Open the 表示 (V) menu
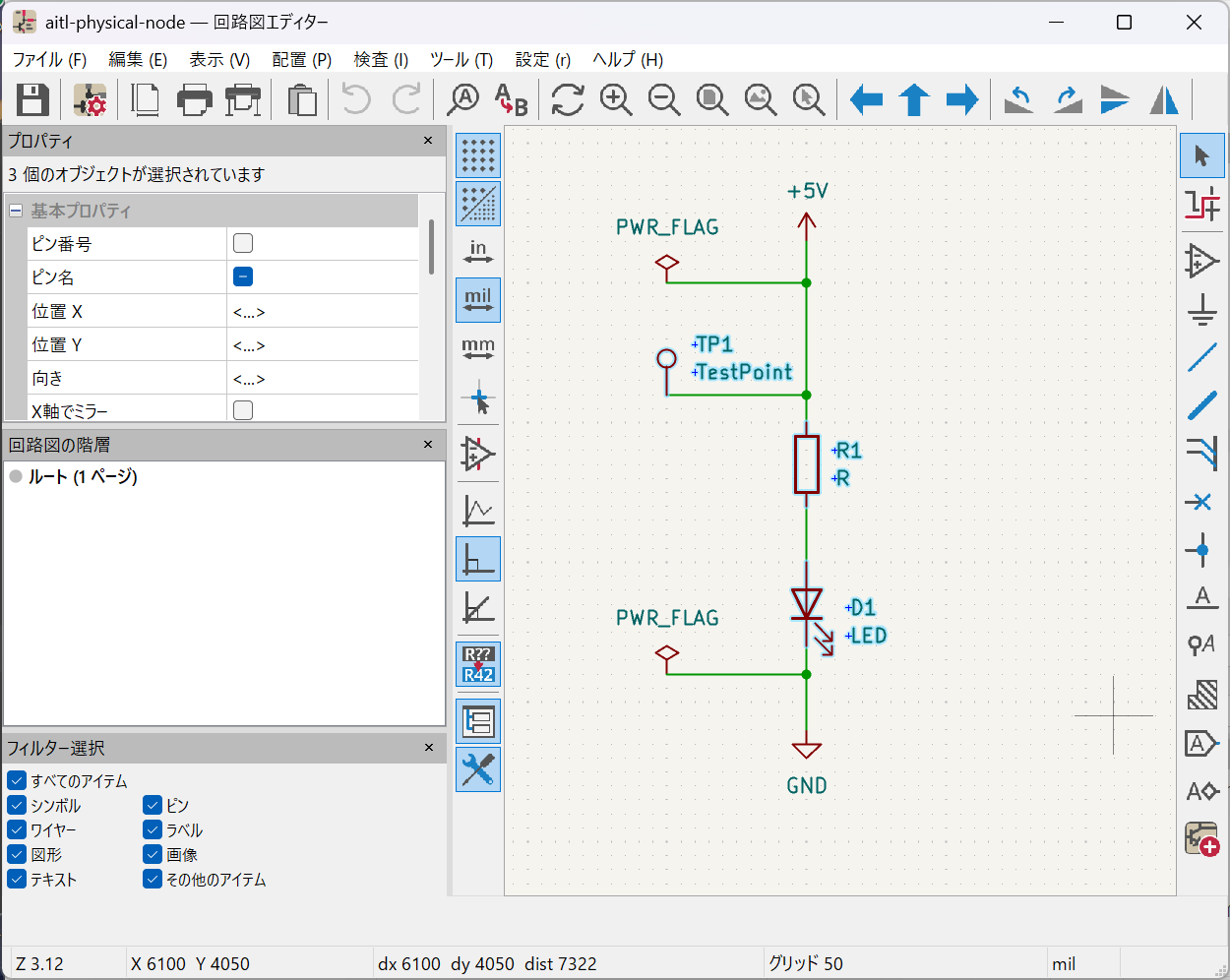 219,59
